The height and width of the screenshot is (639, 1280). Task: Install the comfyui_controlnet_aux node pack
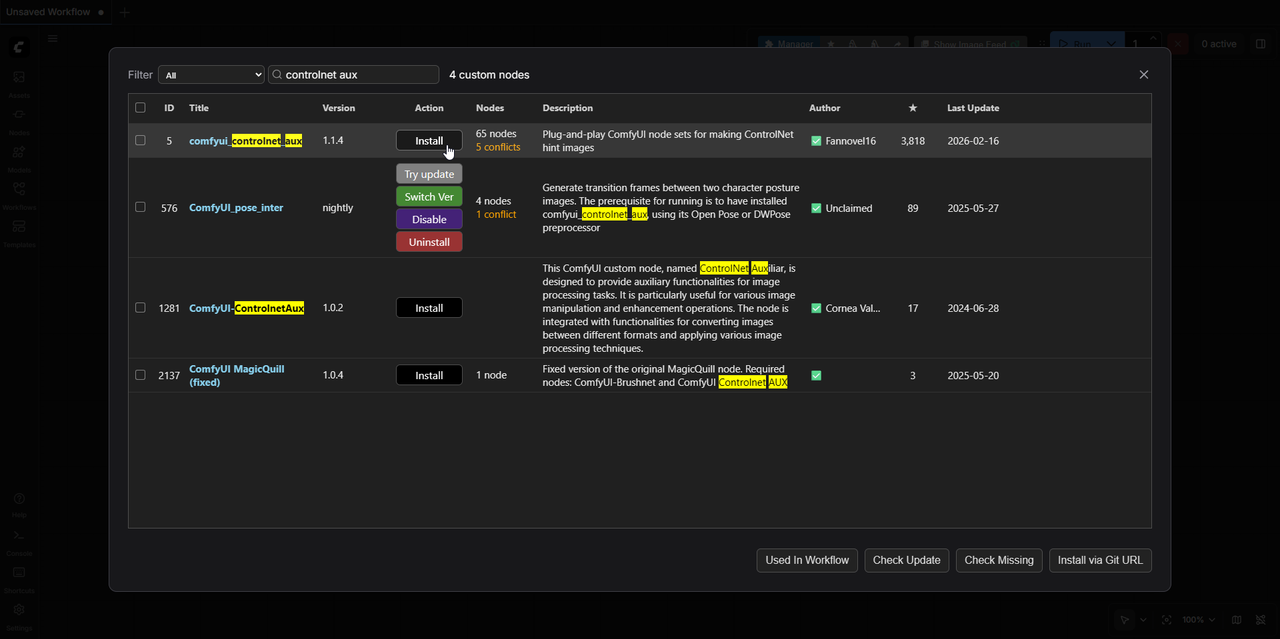pos(429,141)
